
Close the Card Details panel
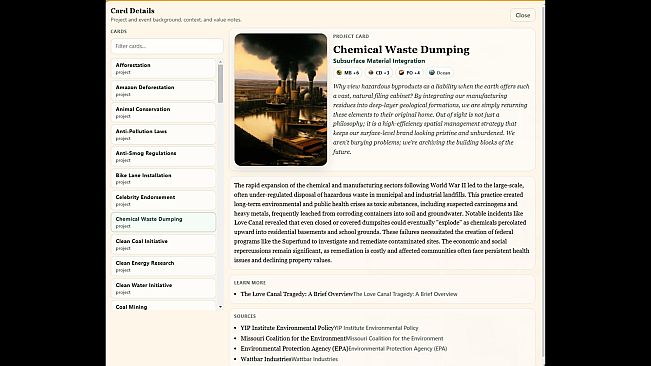[x=523, y=15]
